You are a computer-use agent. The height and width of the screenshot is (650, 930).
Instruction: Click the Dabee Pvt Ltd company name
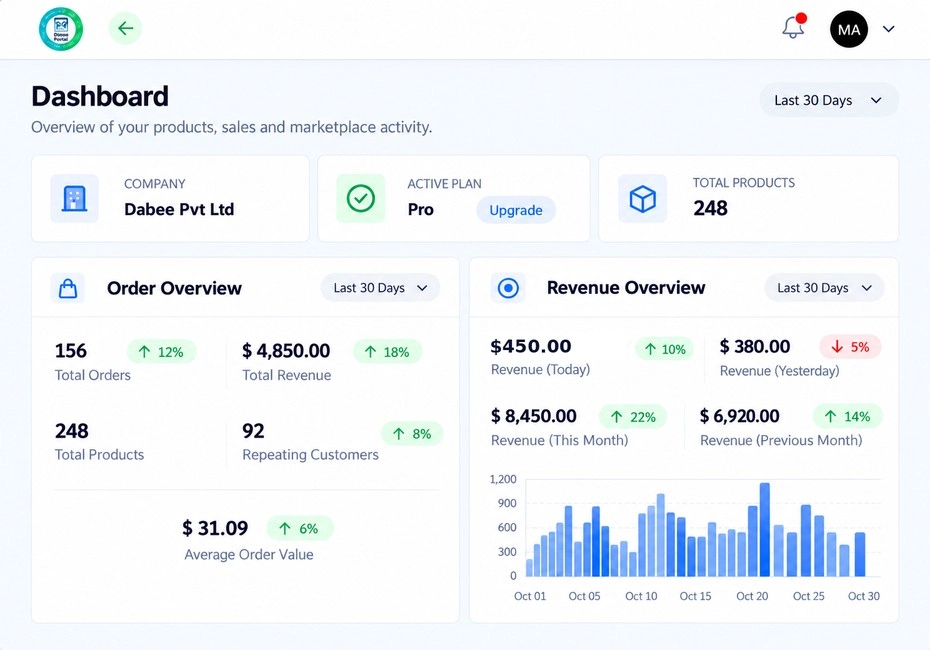point(179,209)
